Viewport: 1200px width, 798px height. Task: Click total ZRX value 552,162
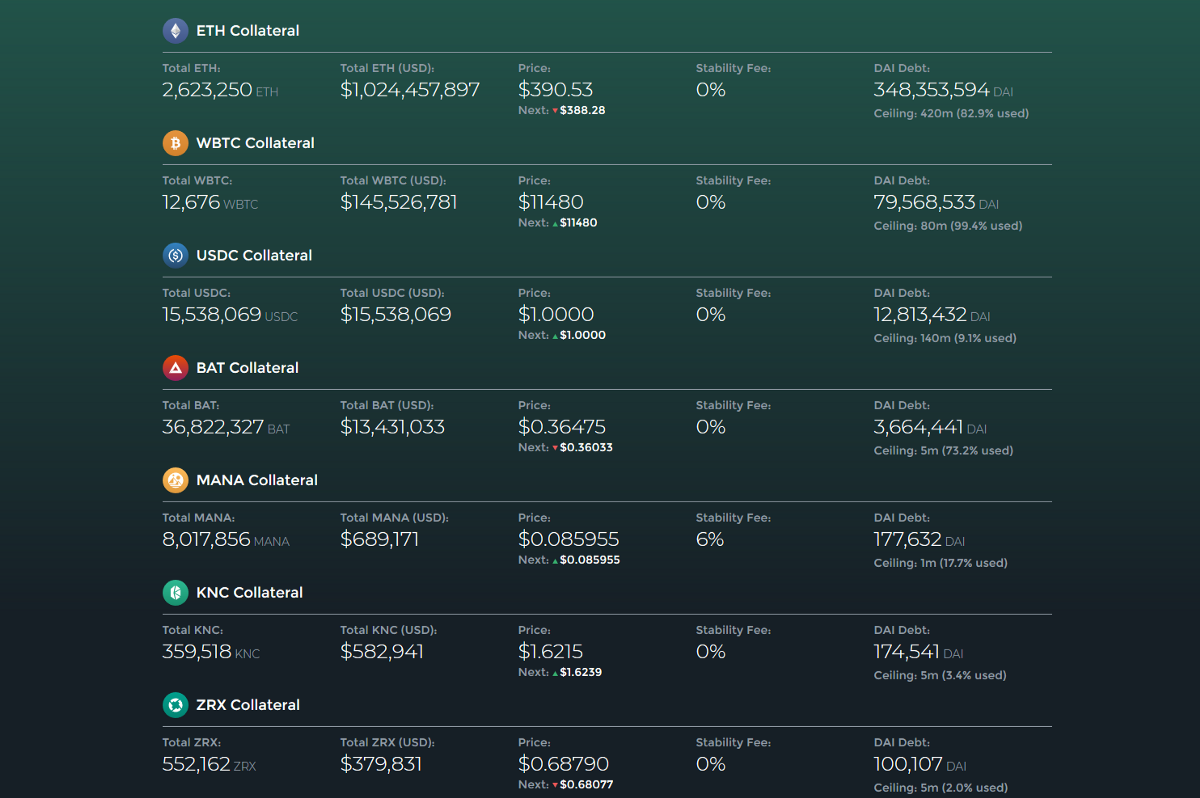click(196, 765)
